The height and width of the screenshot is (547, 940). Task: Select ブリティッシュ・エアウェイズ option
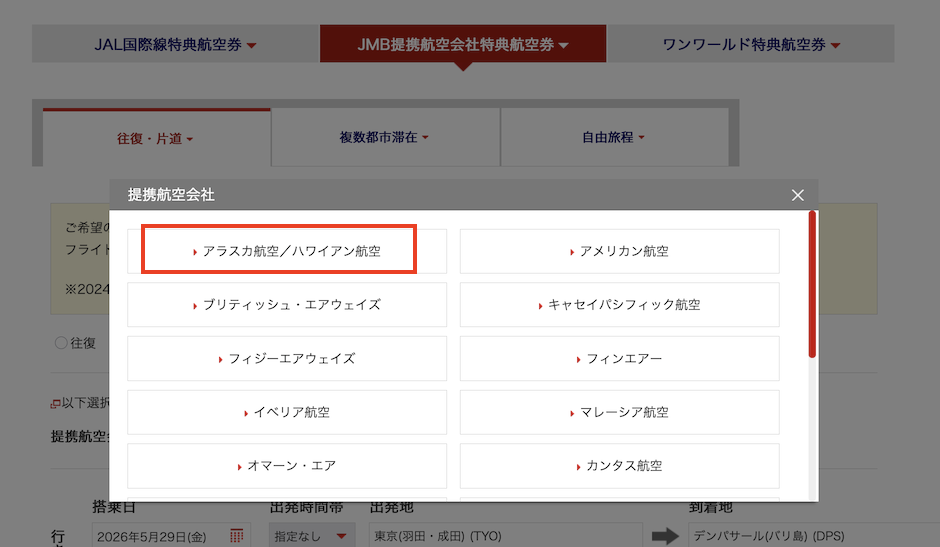(287, 305)
